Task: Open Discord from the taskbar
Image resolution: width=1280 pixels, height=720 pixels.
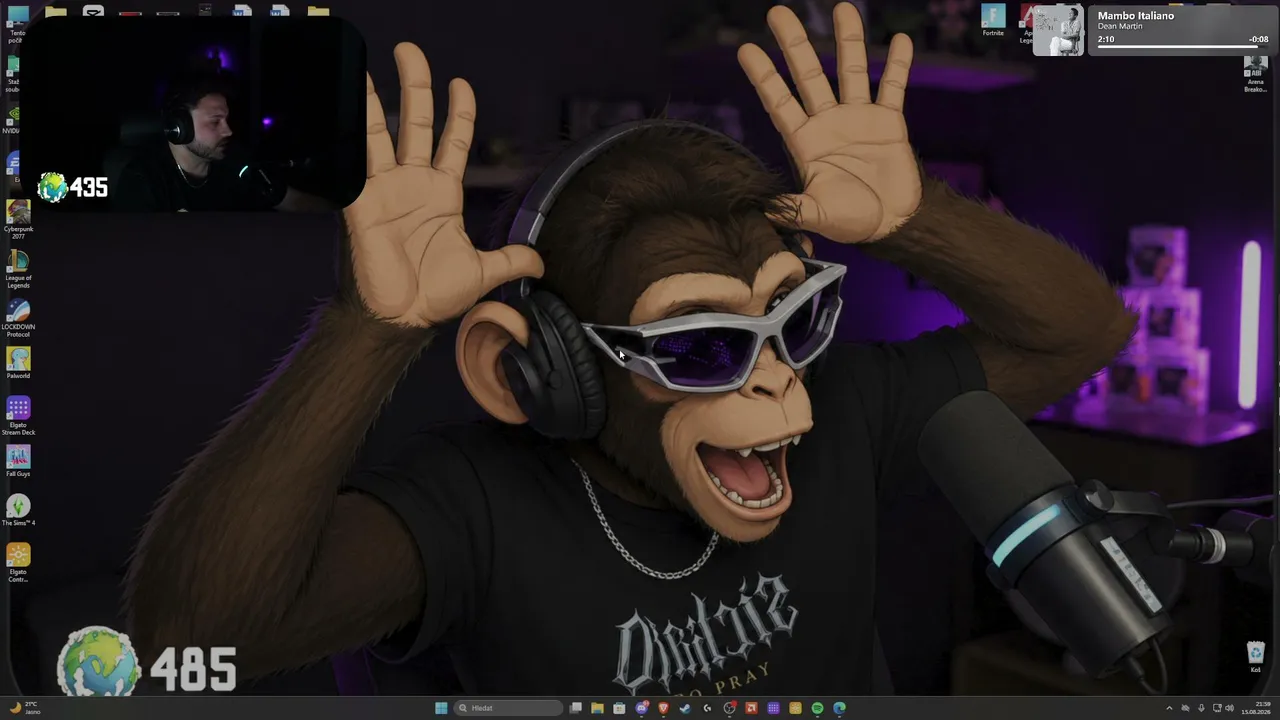Action: [642, 708]
